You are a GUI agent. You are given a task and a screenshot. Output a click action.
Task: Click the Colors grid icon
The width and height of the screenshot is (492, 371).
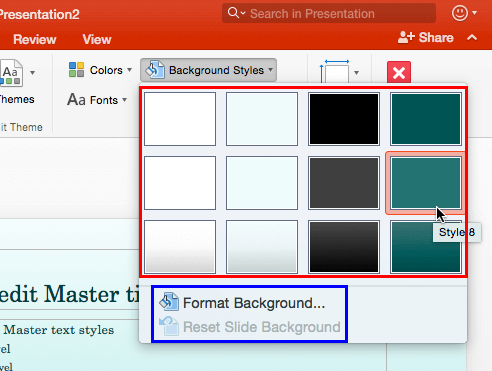tap(76, 70)
